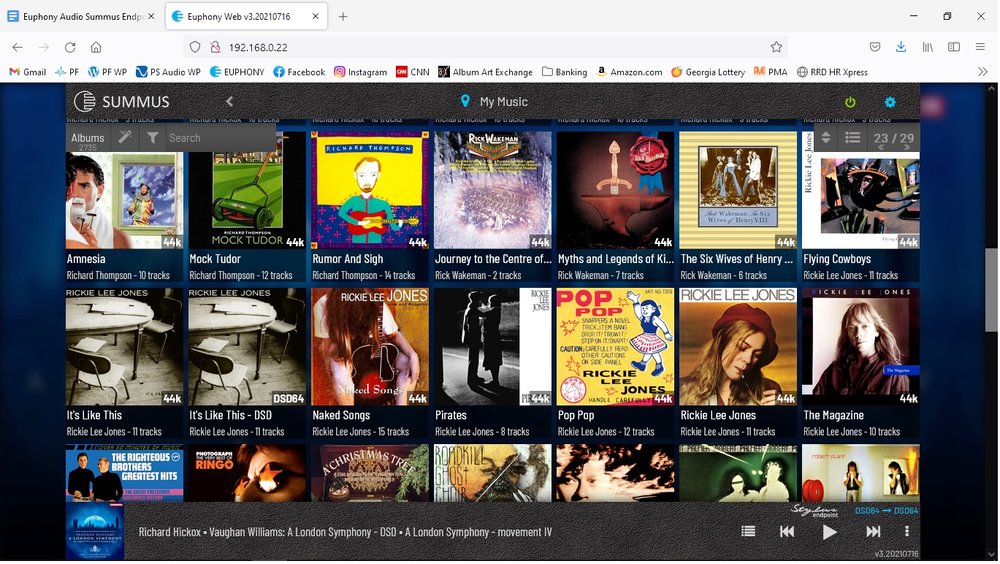Open The Six Wives of Henry album cover

[x=739, y=190]
